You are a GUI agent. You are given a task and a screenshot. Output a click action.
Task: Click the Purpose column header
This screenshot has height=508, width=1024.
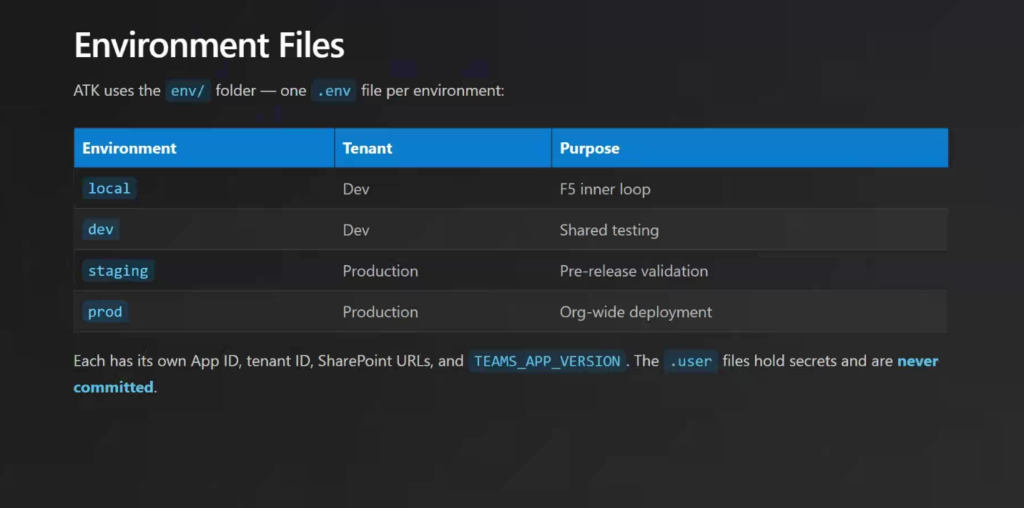pyautogui.click(x=589, y=148)
